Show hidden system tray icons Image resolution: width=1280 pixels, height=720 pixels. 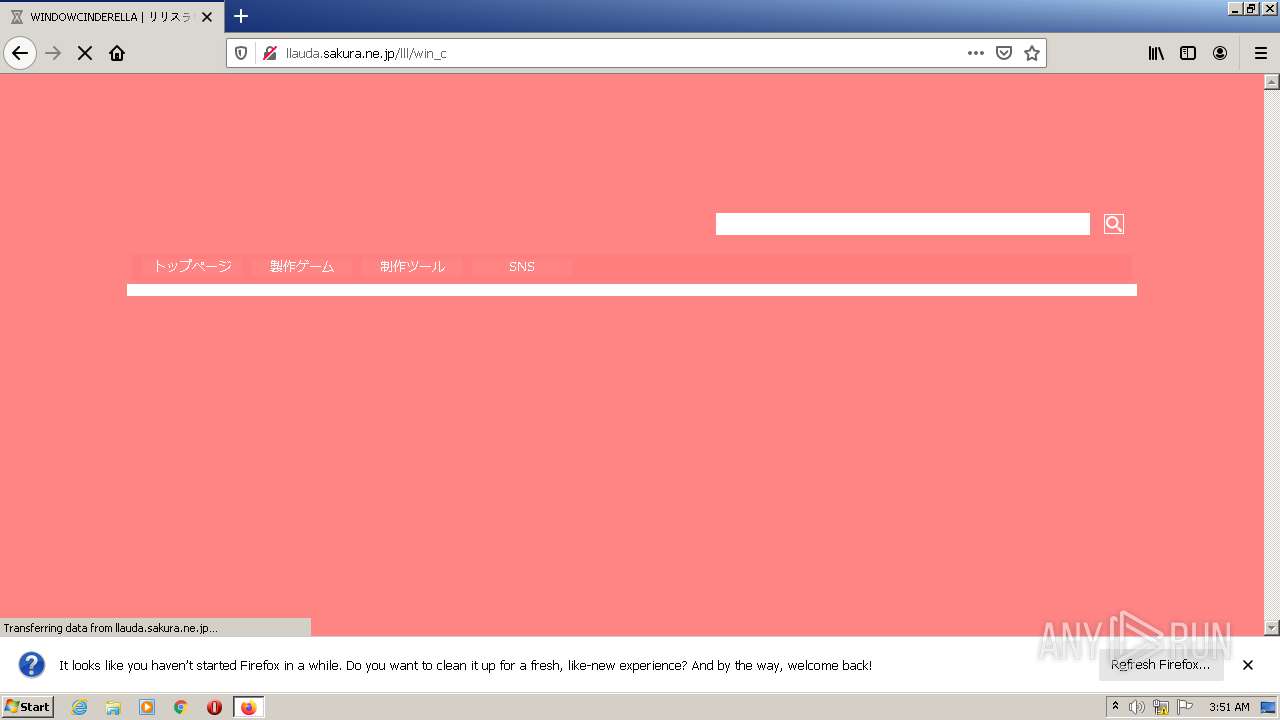(x=1116, y=707)
